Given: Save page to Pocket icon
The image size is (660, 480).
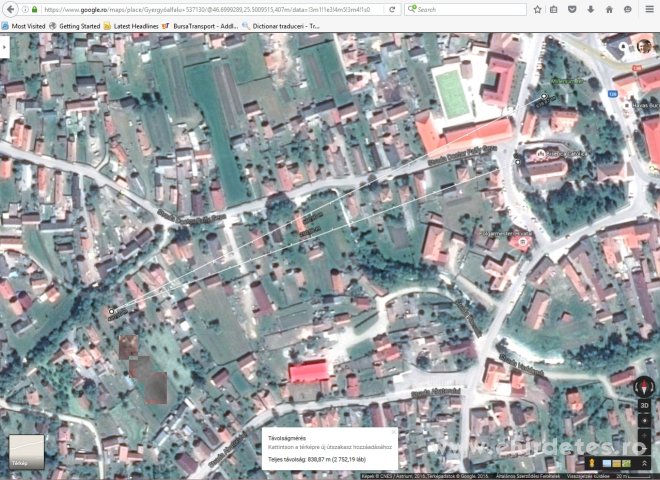Looking at the screenshot, I should [x=572, y=9].
